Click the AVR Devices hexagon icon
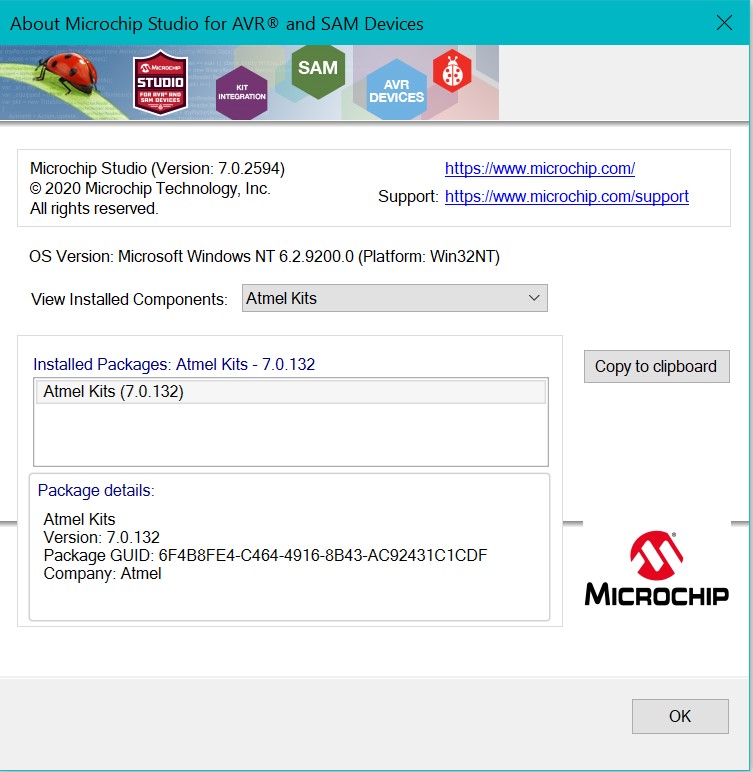 (x=396, y=90)
